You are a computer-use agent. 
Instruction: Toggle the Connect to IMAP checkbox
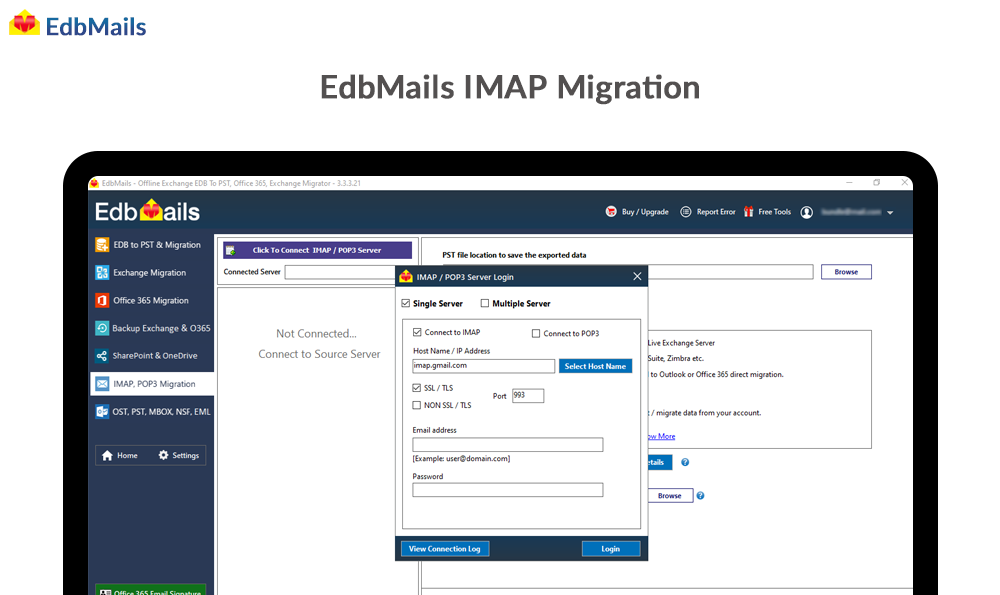coord(417,332)
